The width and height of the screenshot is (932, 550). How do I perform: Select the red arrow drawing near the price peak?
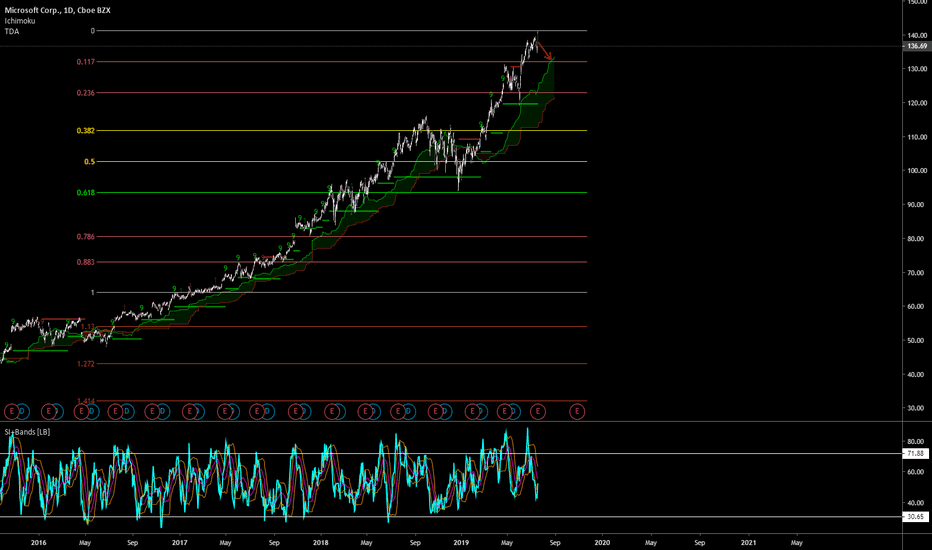pyautogui.click(x=546, y=51)
